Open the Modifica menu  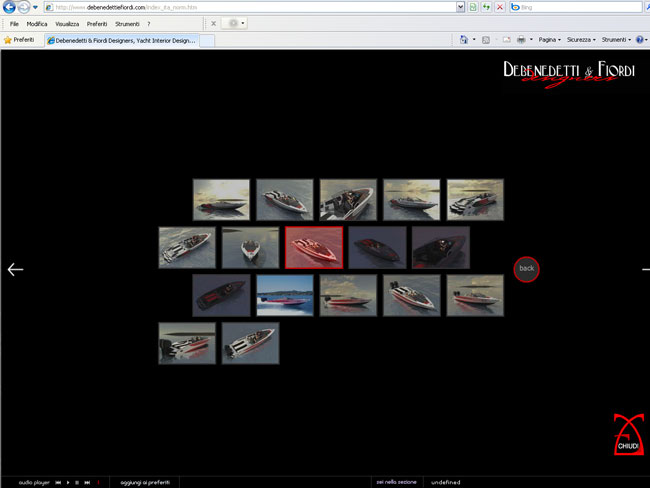[37, 24]
